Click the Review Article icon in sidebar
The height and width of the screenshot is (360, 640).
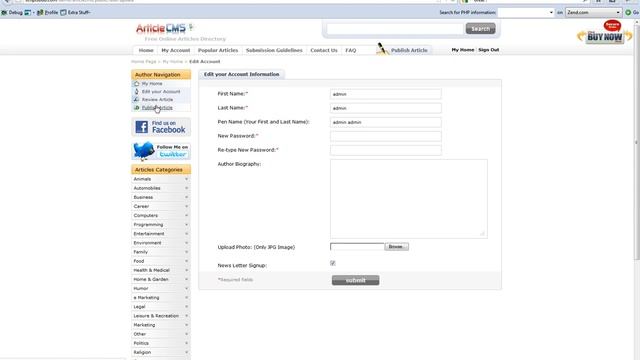click(x=137, y=100)
